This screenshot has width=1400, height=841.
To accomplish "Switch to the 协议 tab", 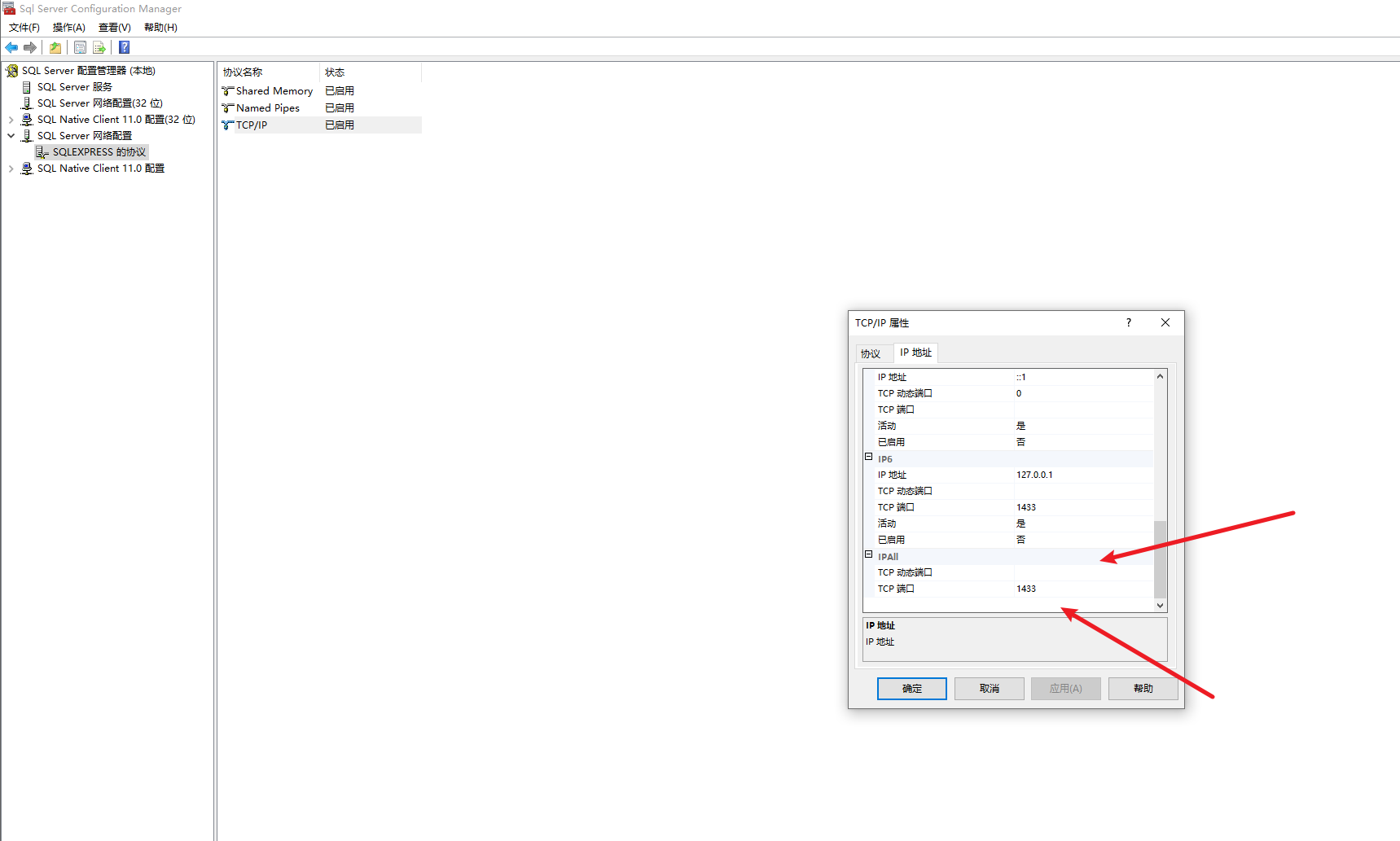I will point(871,353).
